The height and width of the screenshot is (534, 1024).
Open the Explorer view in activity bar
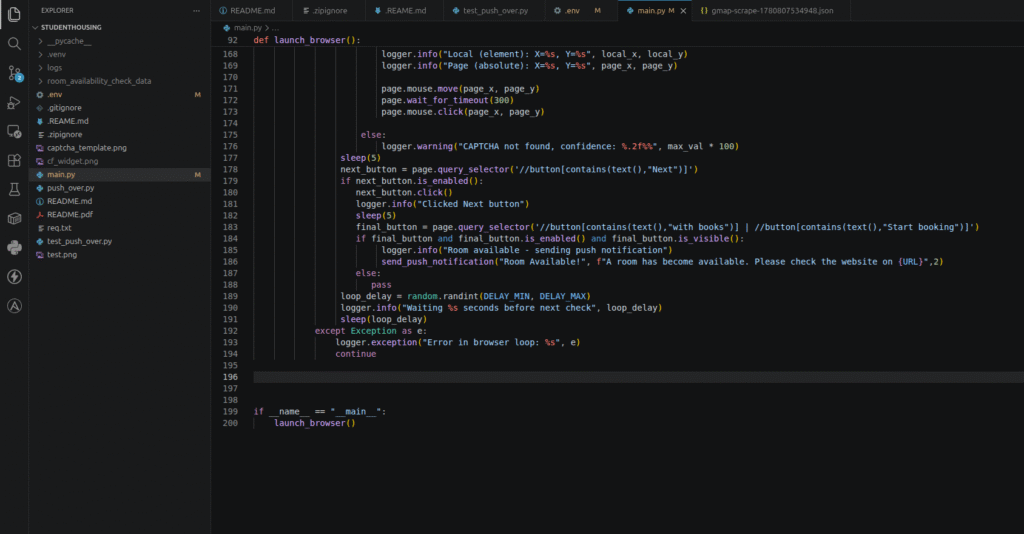point(14,14)
